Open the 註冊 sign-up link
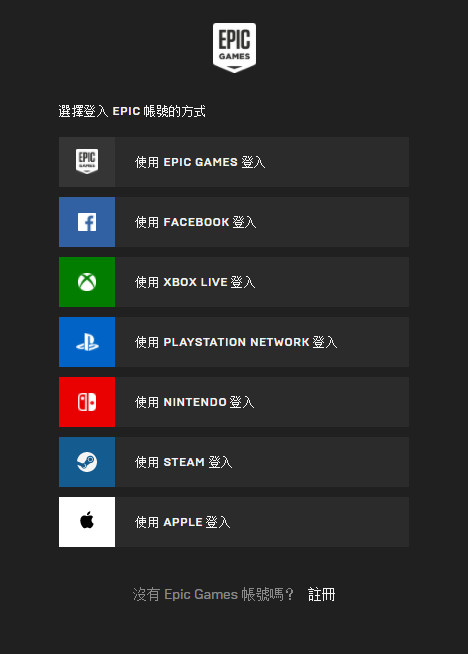This screenshot has width=468, height=654. click(322, 594)
